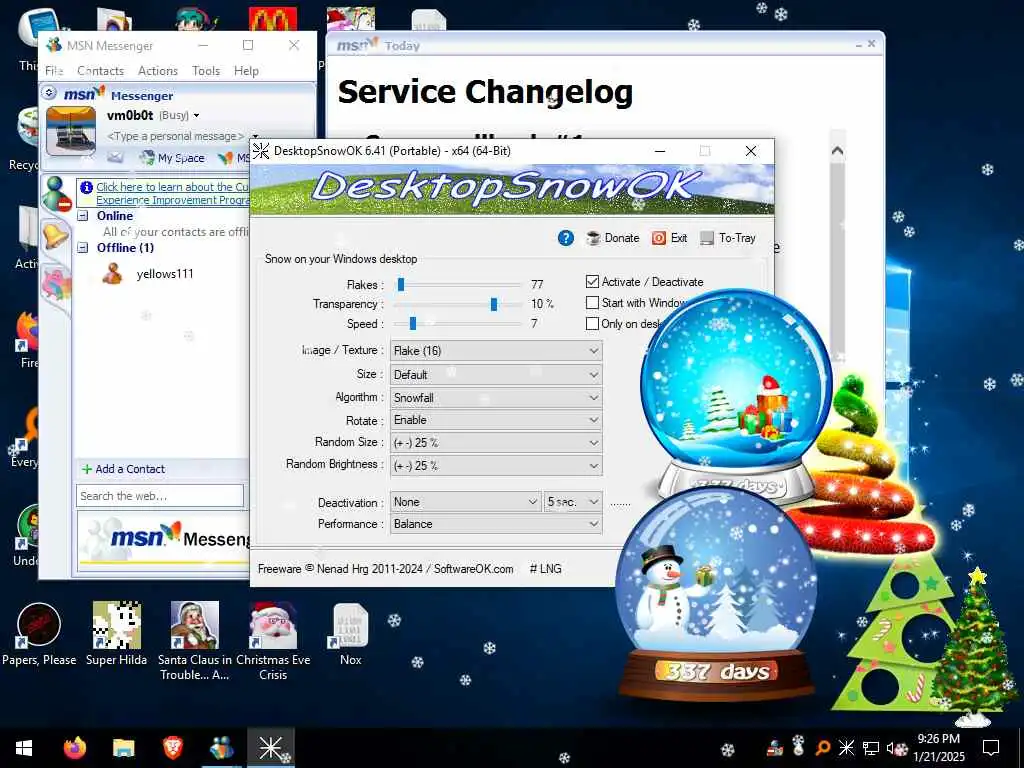Open the Random Brightness dropdown
1024x768 pixels.
coord(496,465)
